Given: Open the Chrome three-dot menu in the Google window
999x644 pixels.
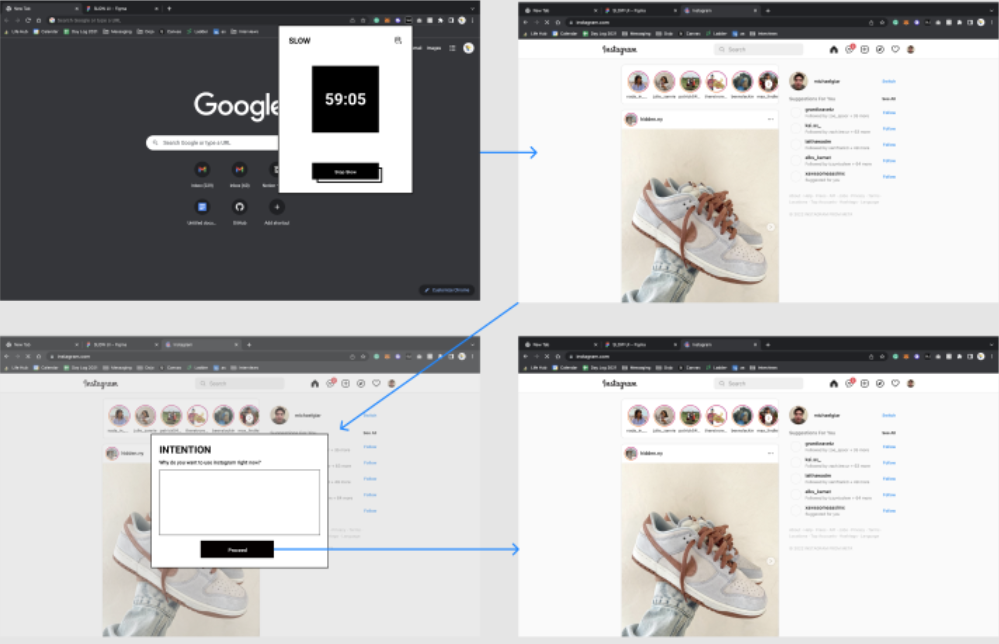Looking at the screenshot, I should pos(472,20).
